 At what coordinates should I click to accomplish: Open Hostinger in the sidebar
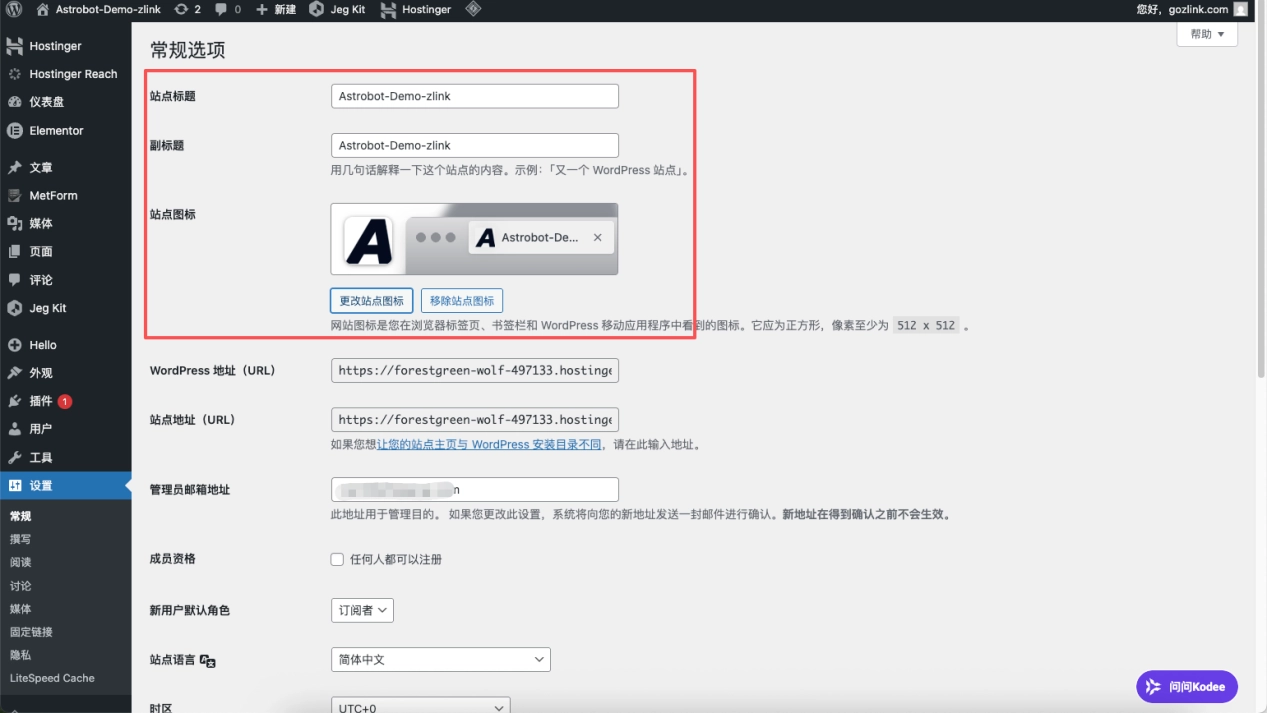(x=65, y=46)
